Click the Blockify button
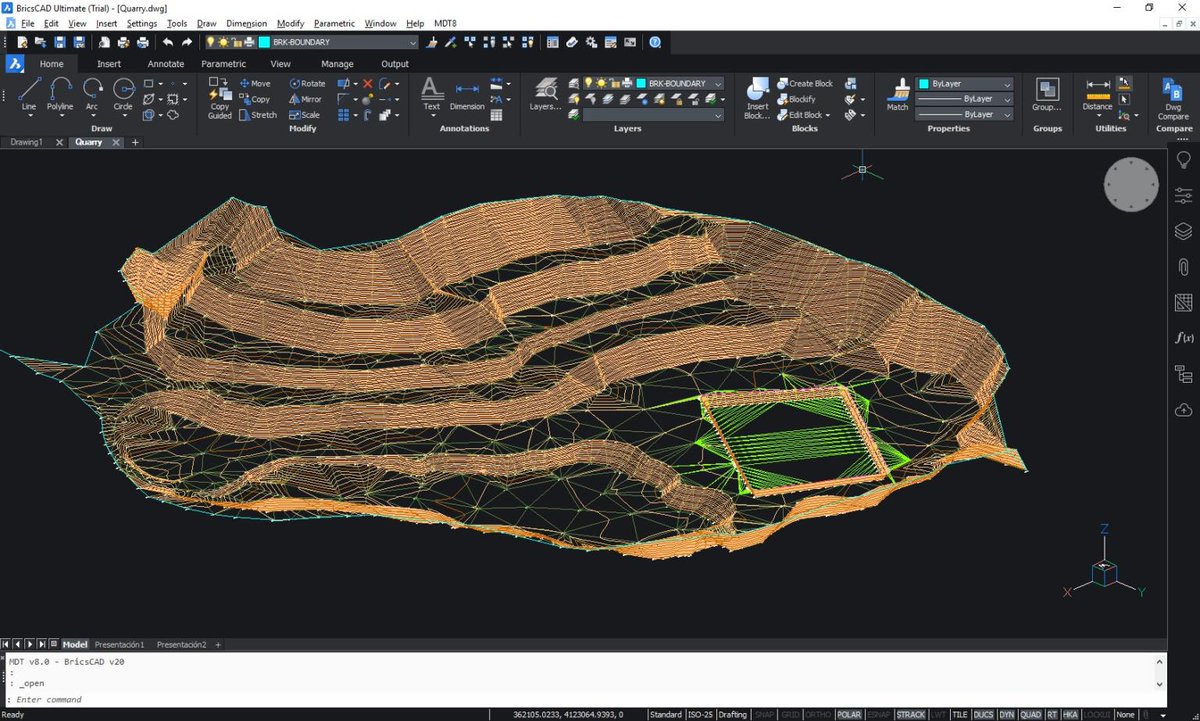Screen dimensions: 1200x721 (795, 99)
